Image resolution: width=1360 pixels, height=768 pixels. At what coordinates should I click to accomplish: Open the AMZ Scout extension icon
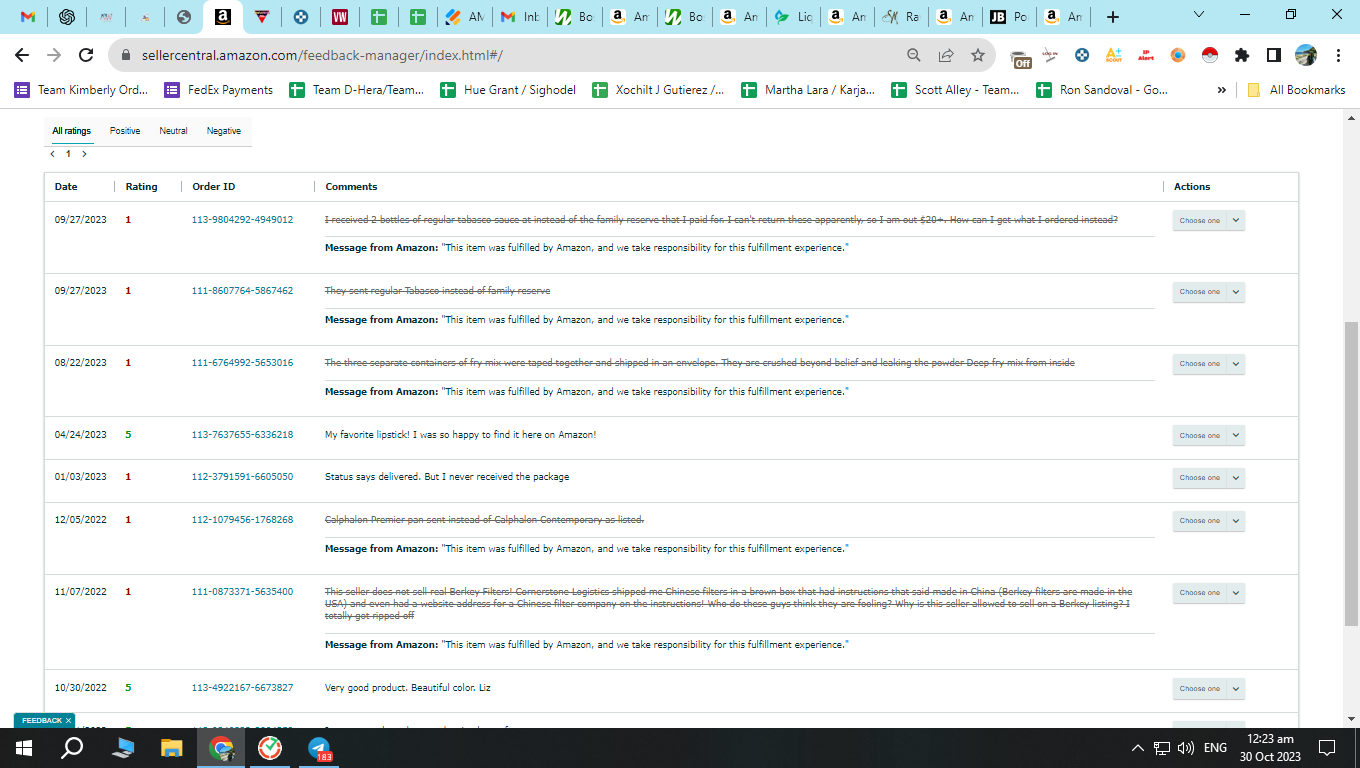pyautogui.click(x=1114, y=55)
